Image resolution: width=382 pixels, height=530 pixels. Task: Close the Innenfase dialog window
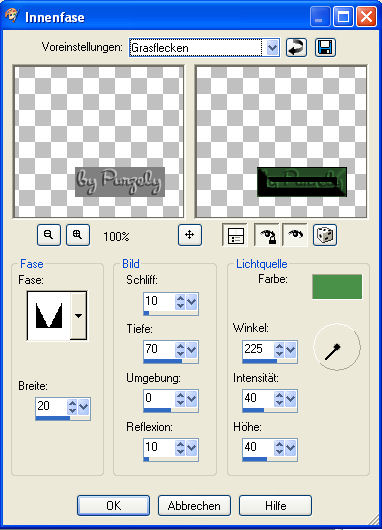point(366,17)
